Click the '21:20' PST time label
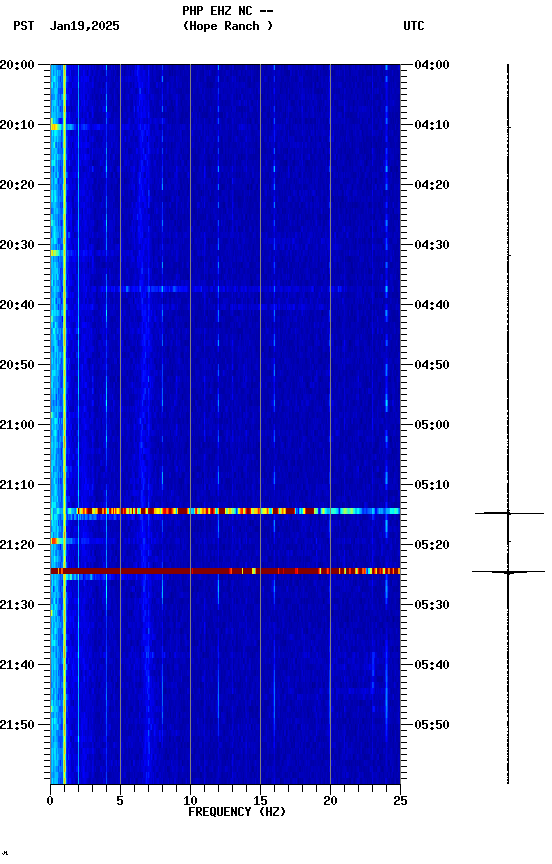This screenshot has width=552, height=864. 17,545
